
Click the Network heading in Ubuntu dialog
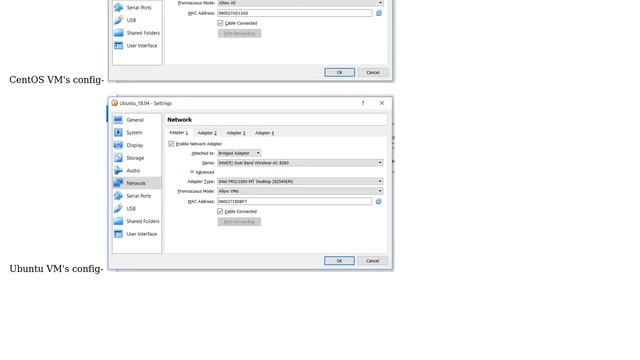click(x=180, y=120)
